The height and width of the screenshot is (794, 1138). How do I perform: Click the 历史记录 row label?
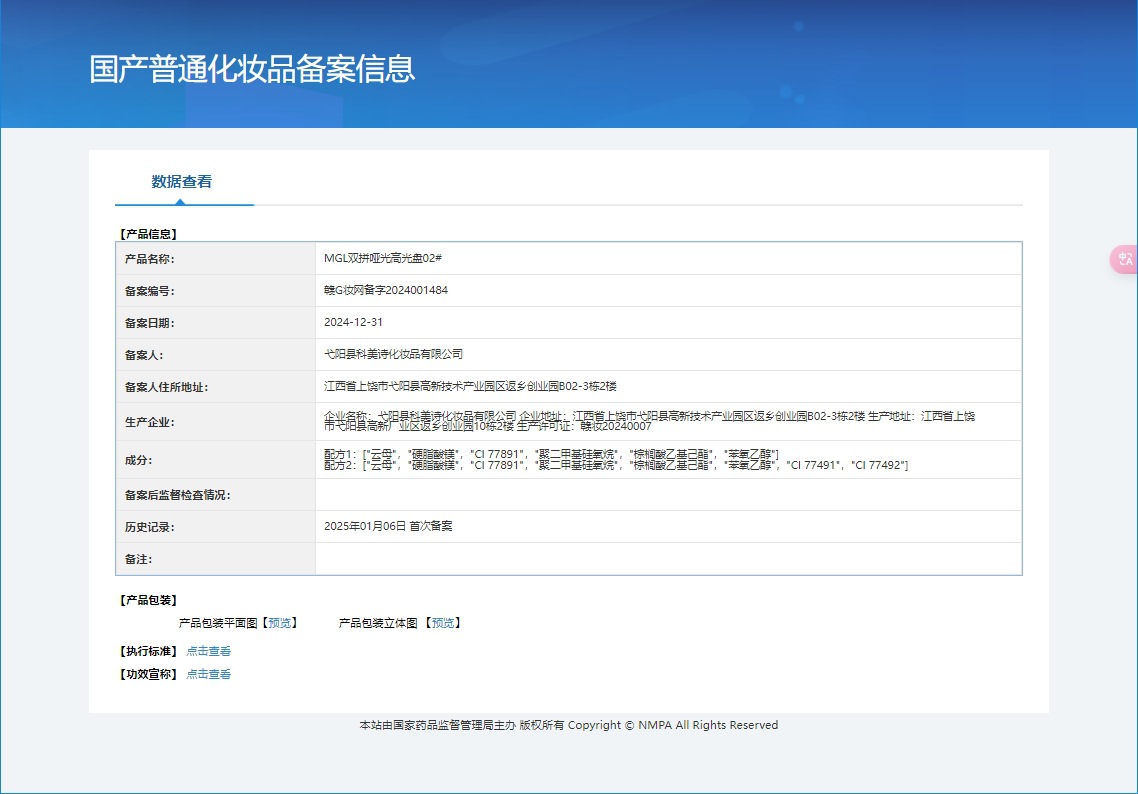click(x=150, y=527)
